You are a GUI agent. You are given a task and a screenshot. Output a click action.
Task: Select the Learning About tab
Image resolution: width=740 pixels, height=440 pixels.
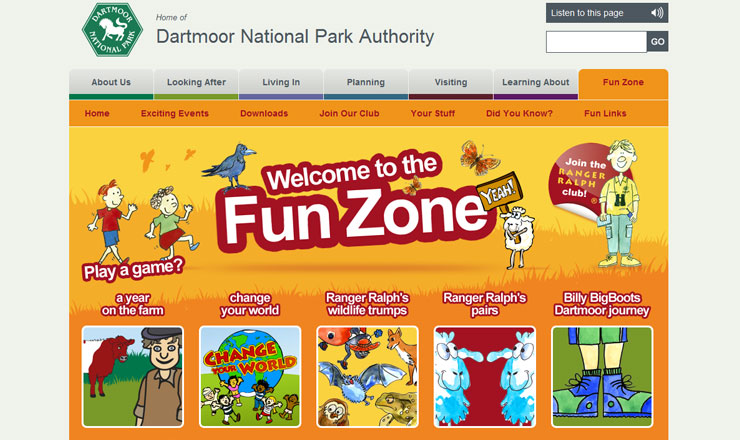click(536, 84)
